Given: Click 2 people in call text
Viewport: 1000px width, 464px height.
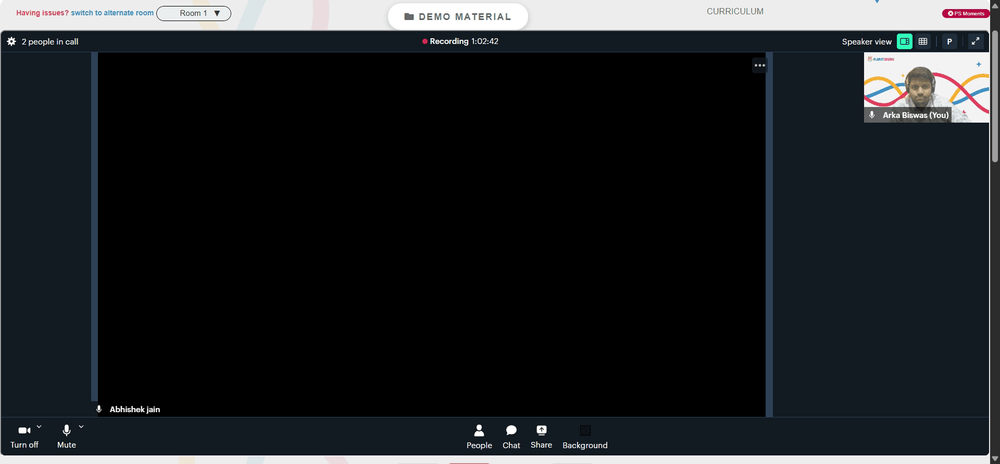Looking at the screenshot, I should click(x=50, y=41).
